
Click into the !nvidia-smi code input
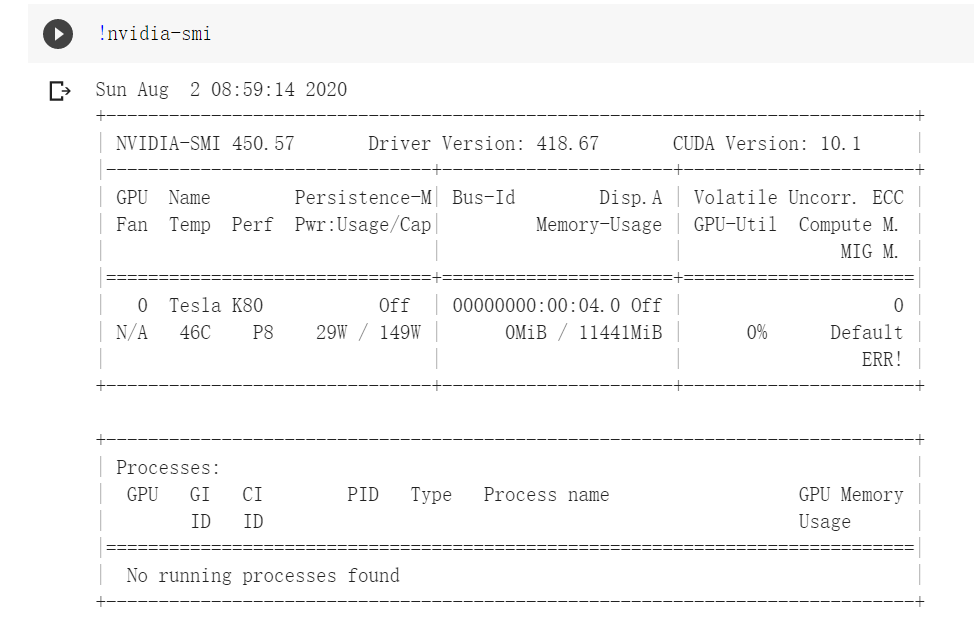tap(154, 34)
